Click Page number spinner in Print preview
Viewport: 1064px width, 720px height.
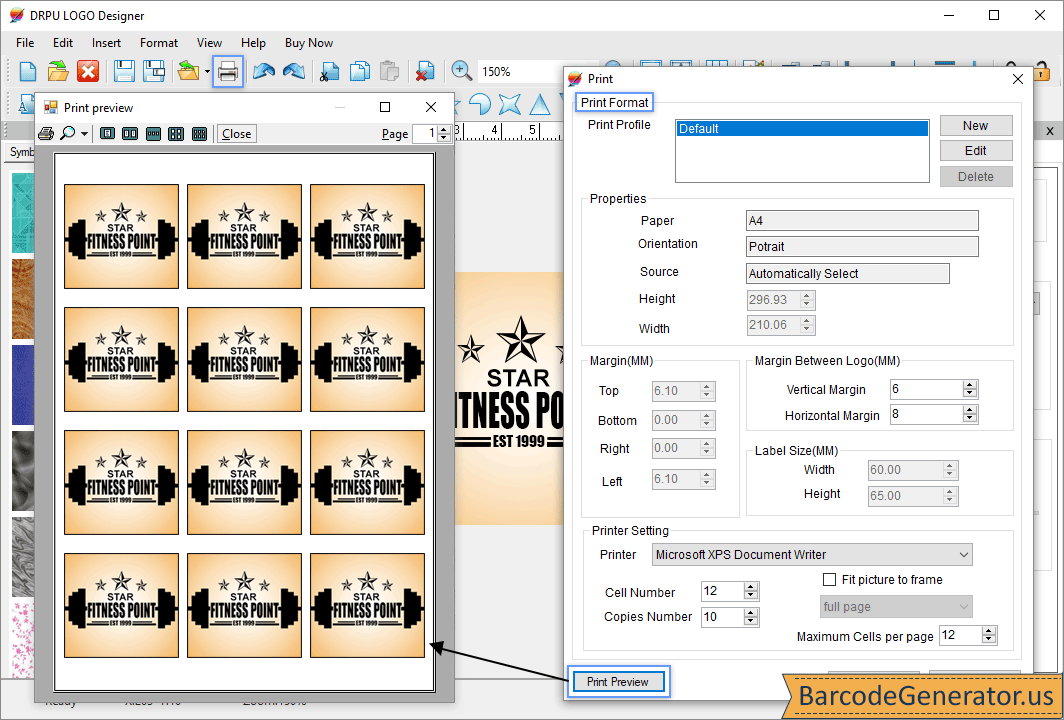(x=444, y=134)
